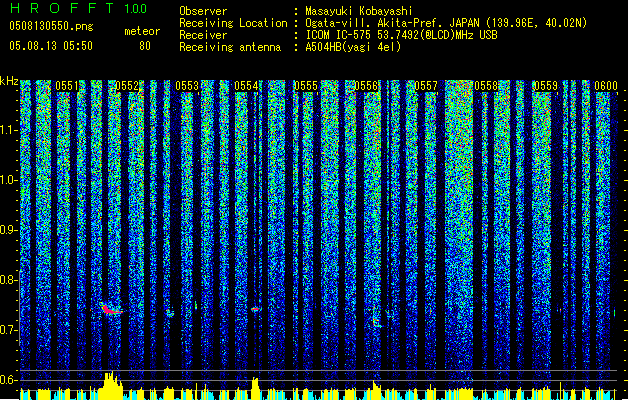
Task: Click the 0.7 kHz axis tick label
Action: 9,330
